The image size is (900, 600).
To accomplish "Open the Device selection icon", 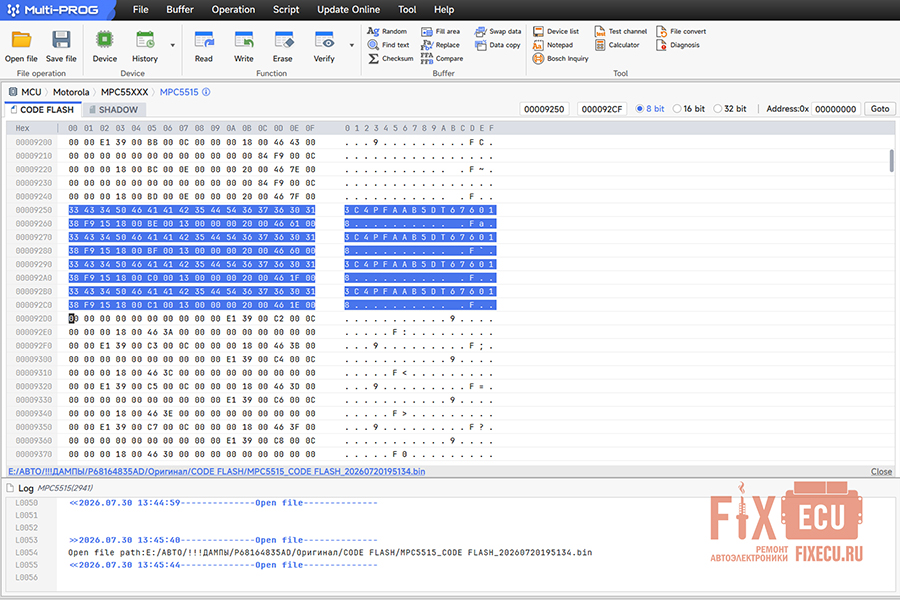I will click(x=104, y=47).
